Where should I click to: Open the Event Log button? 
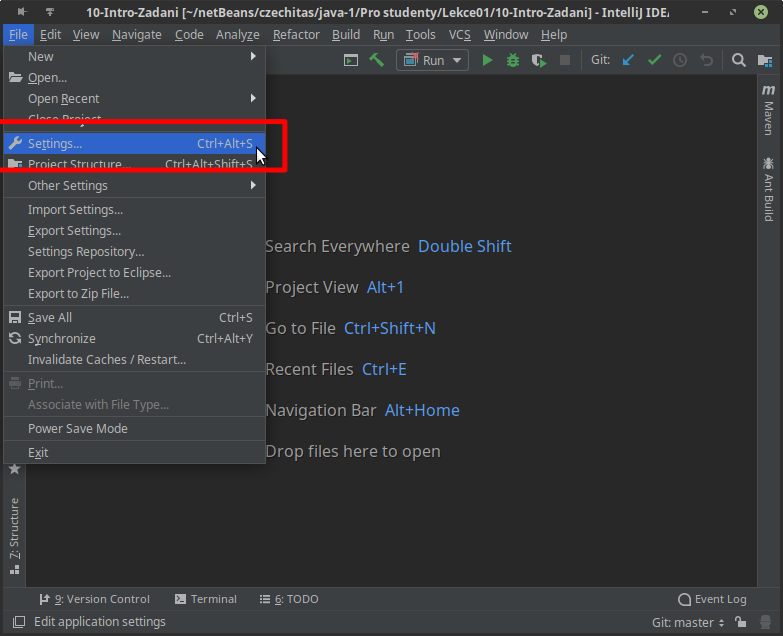[712, 599]
